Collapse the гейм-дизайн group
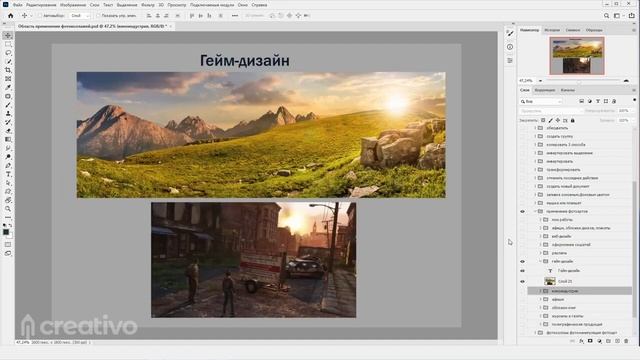Image resolution: width=640 pixels, height=360 pixels. [540, 261]
